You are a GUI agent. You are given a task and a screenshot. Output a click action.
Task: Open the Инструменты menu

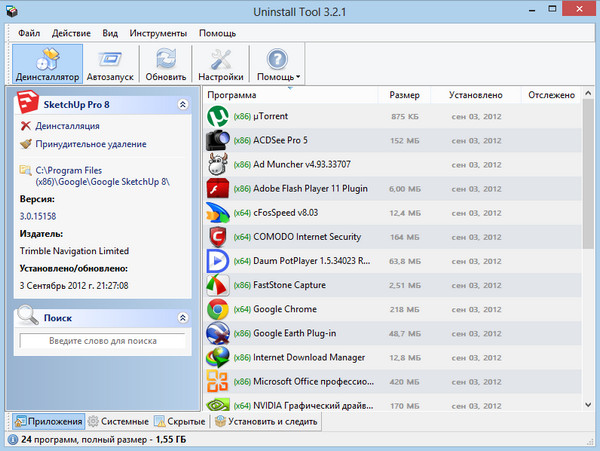point(158,33)
